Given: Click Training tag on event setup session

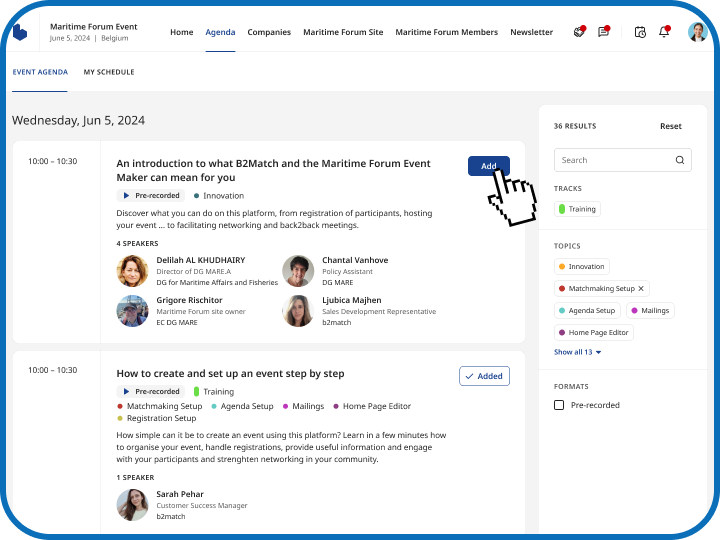Looking at the screenshot, I should 214,392.
